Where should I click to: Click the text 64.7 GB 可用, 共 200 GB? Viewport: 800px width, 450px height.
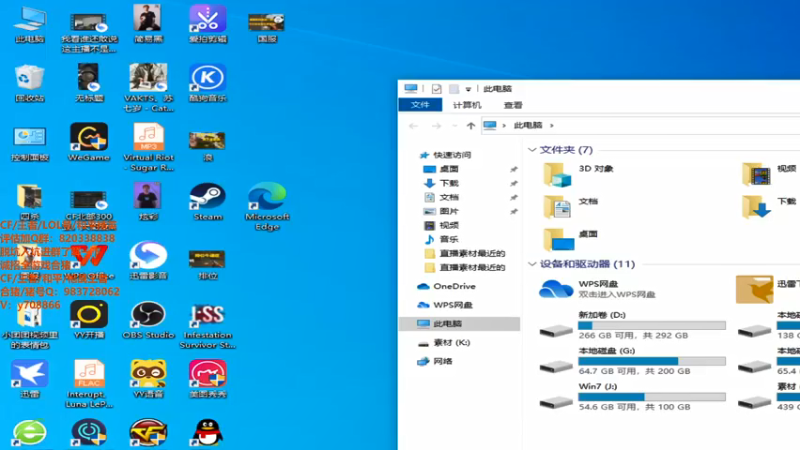click(x=634, y=371)
